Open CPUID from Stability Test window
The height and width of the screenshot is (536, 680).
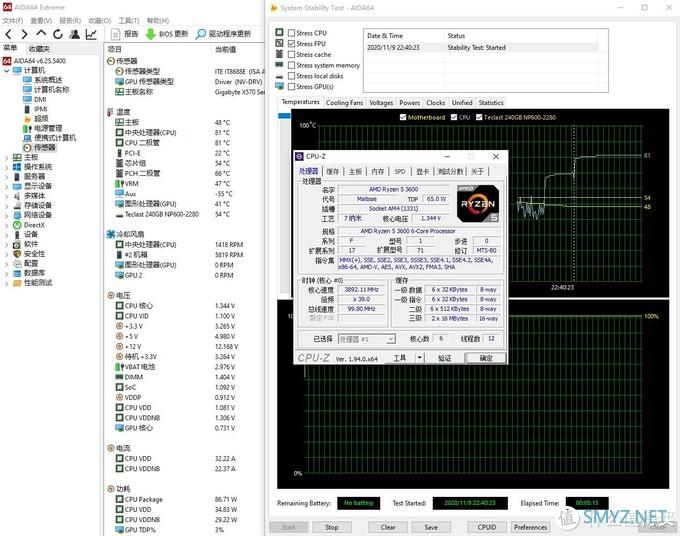point(487,527)
